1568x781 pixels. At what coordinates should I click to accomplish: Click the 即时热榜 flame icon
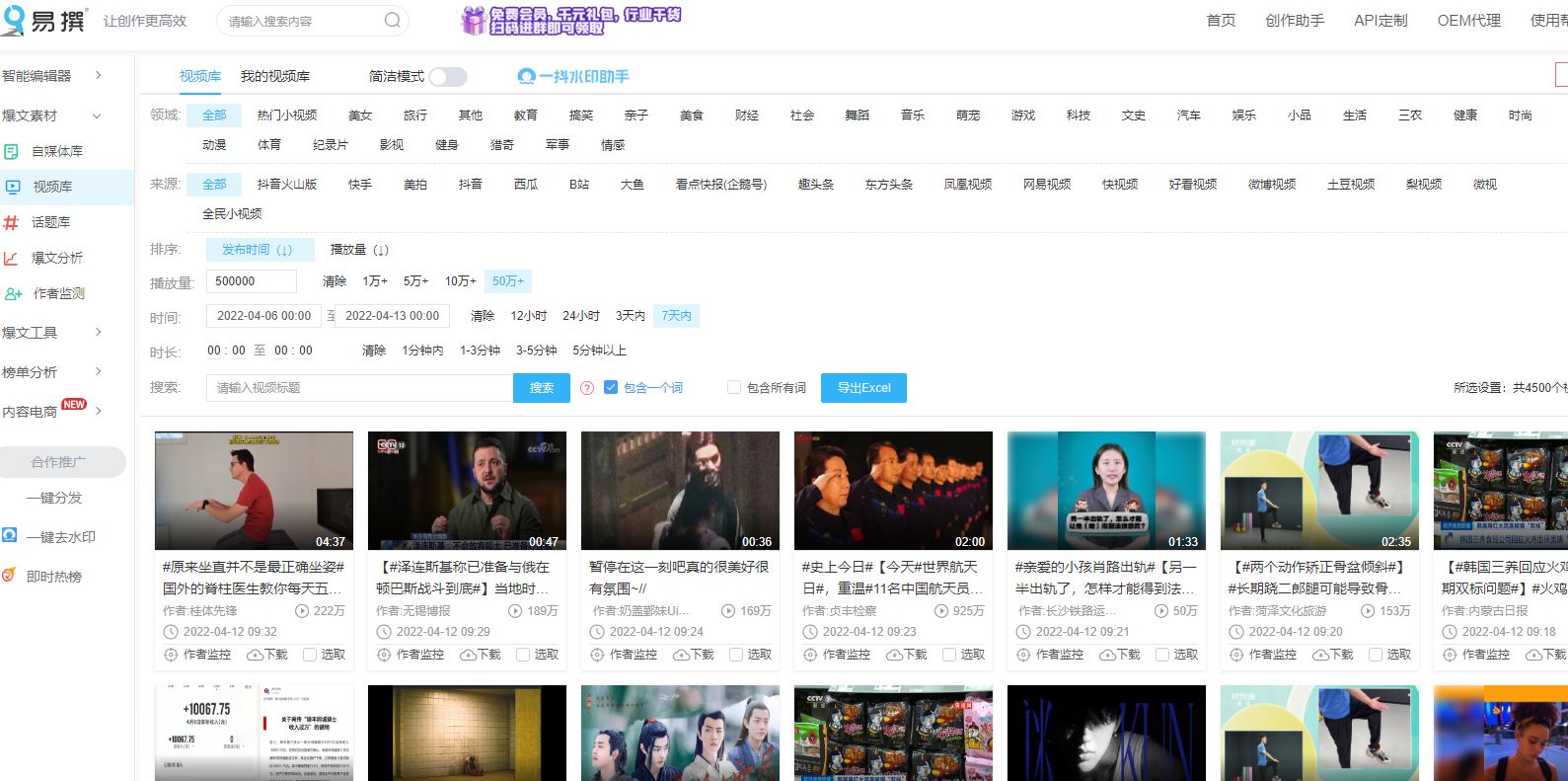click(9, 575)
